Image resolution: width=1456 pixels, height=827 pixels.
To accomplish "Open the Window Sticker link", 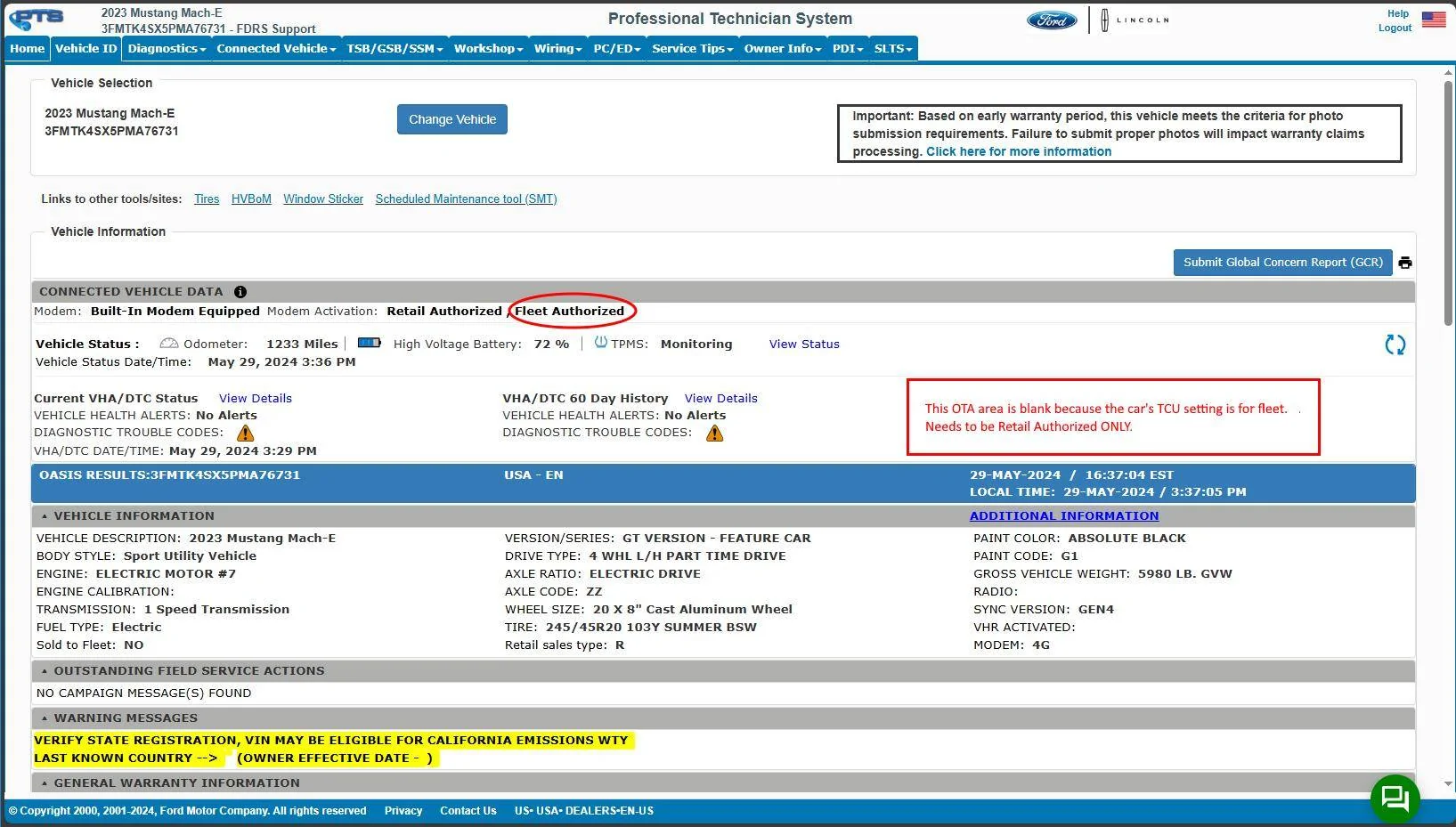I will (323, 199).
